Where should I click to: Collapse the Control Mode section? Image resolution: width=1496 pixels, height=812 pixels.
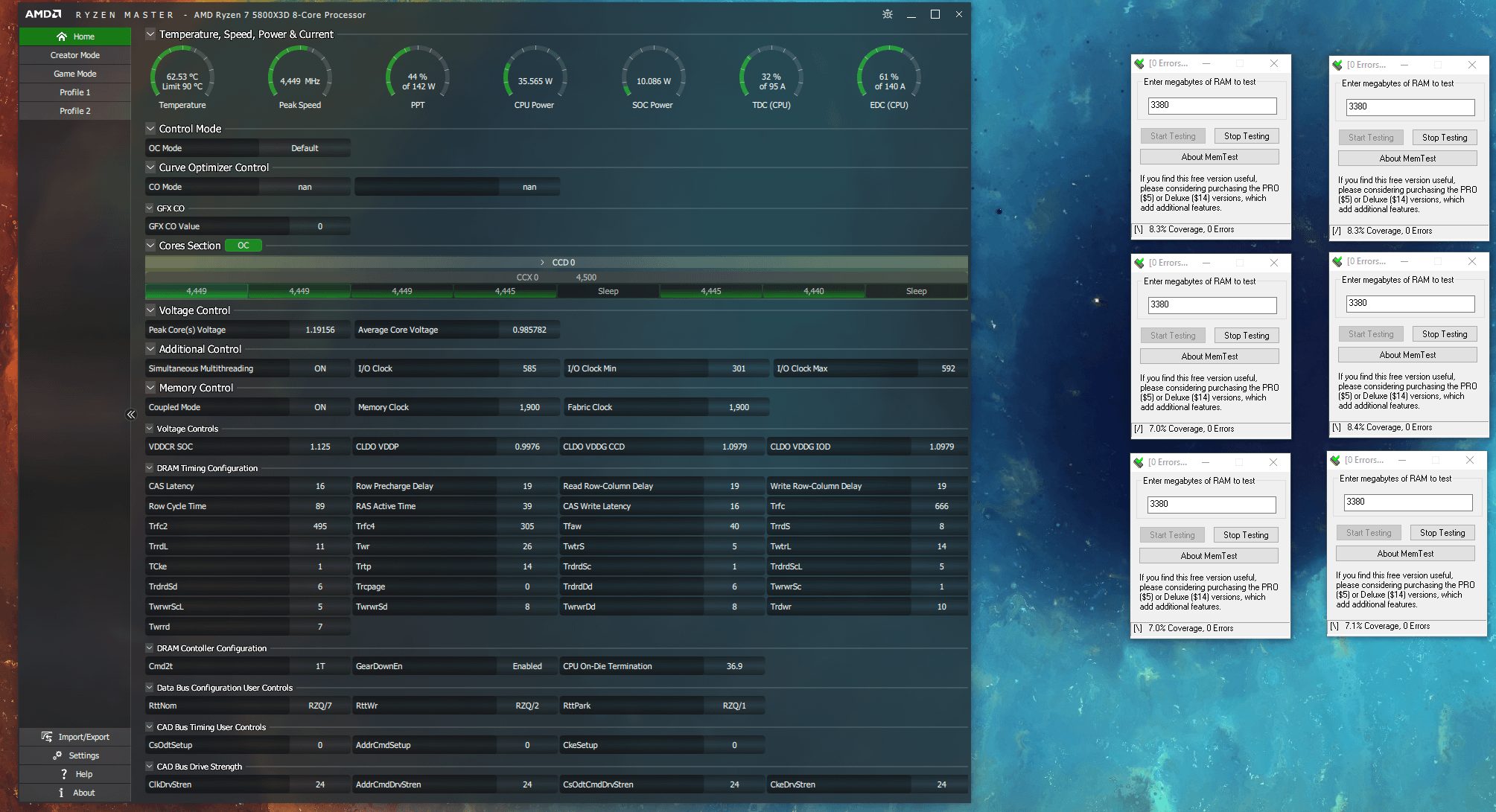click(150, 129)
